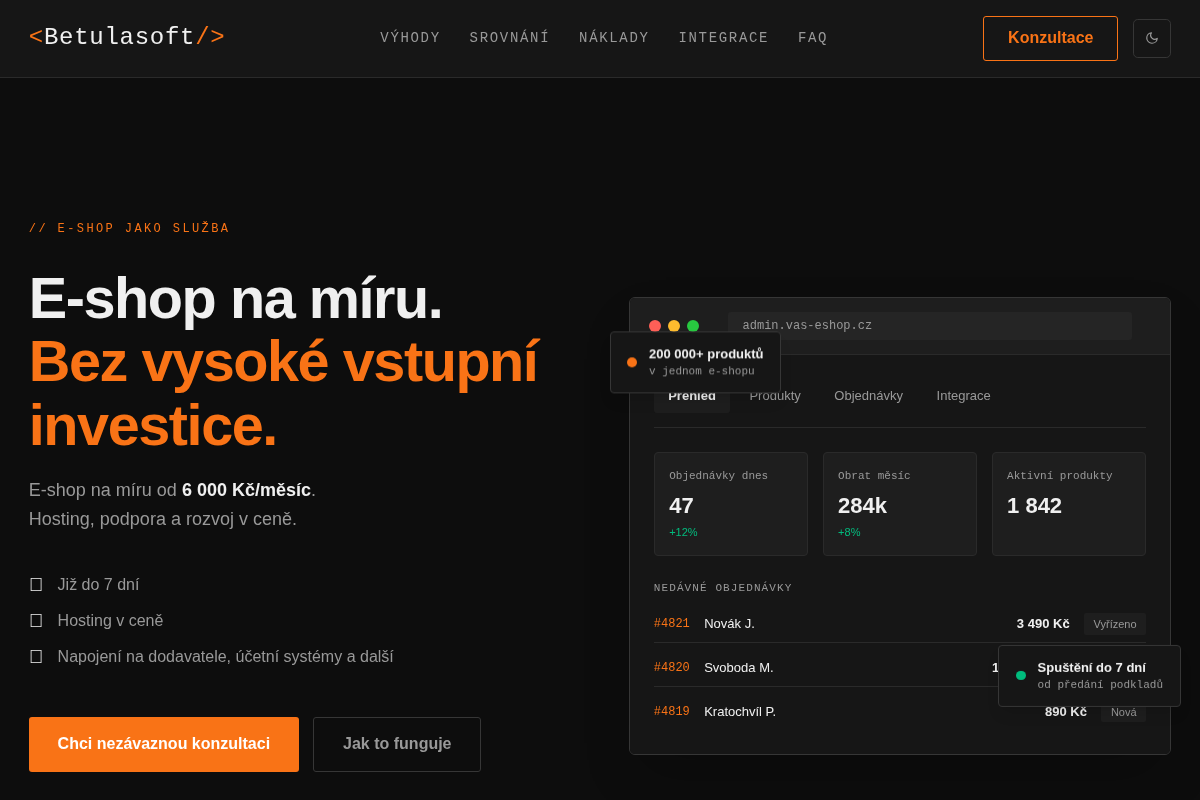Switch to the Produkty tab
Screen dimensions: 1200x800
[775, 396]
